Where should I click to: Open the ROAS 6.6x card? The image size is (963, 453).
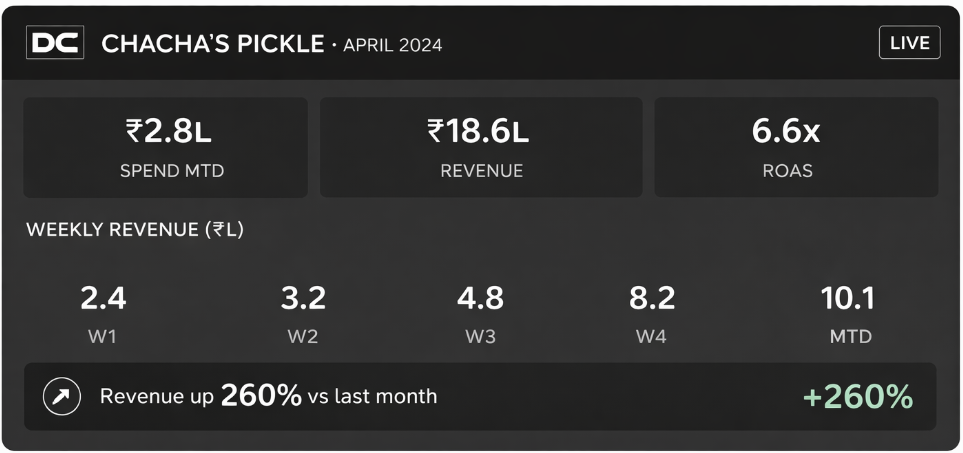coord(796,147)
